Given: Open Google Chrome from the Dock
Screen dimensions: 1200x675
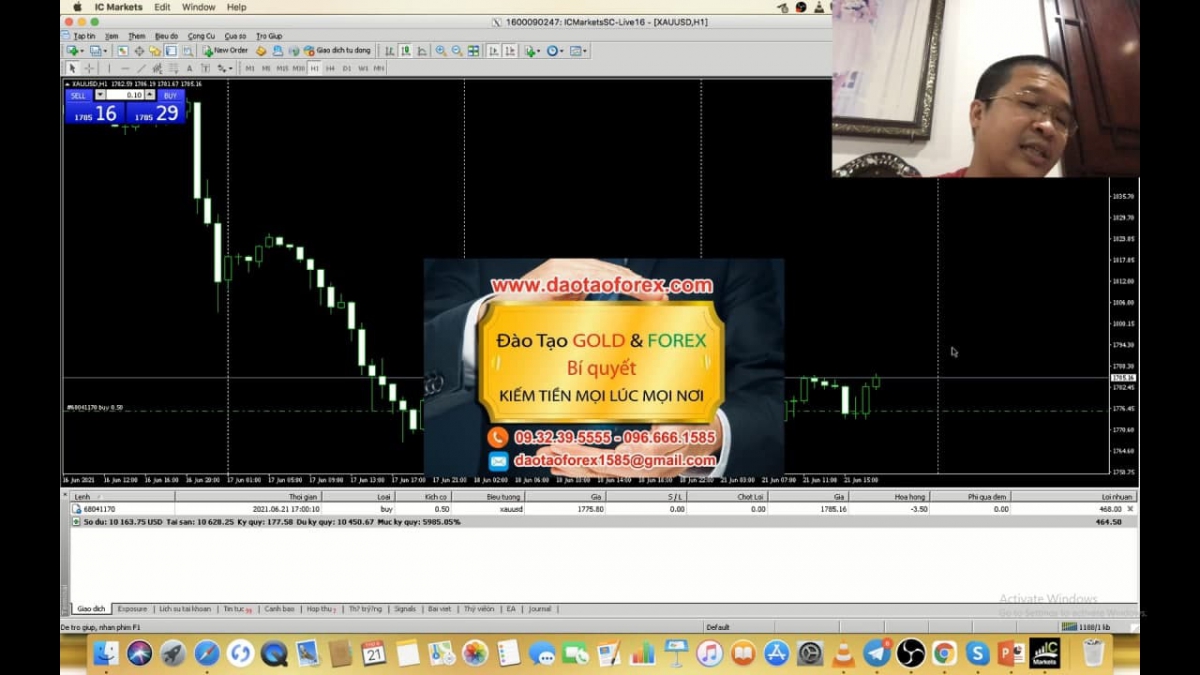Looking at the screenshot, I should coord(944,654).
